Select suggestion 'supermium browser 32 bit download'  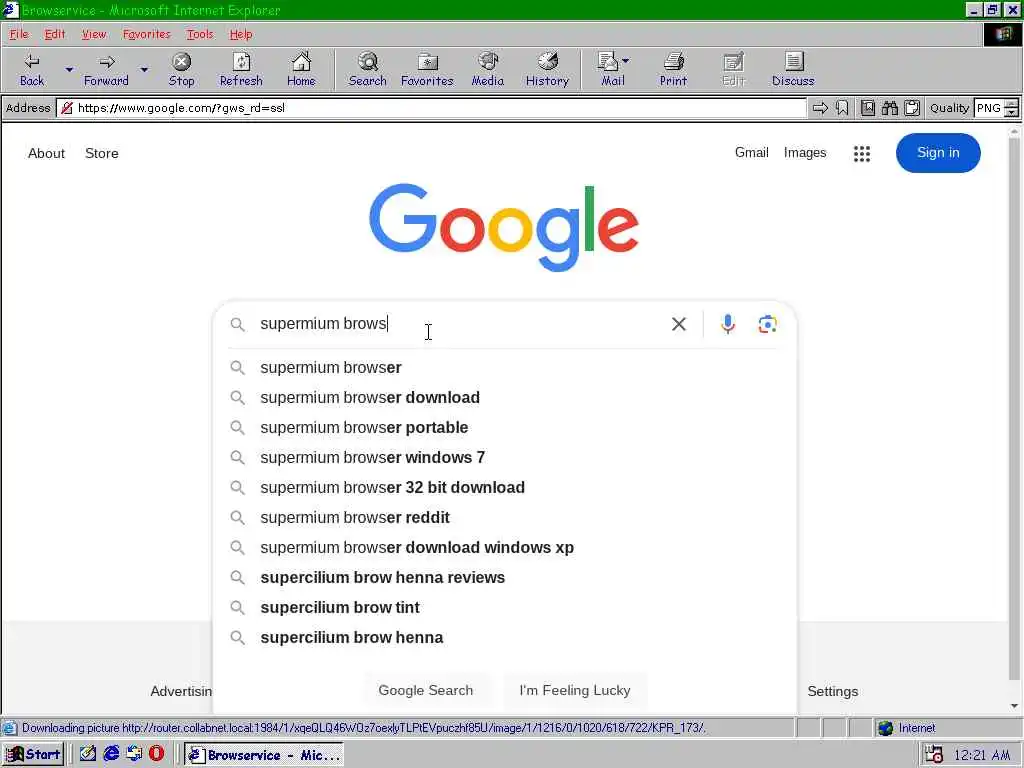pos(505,488)
